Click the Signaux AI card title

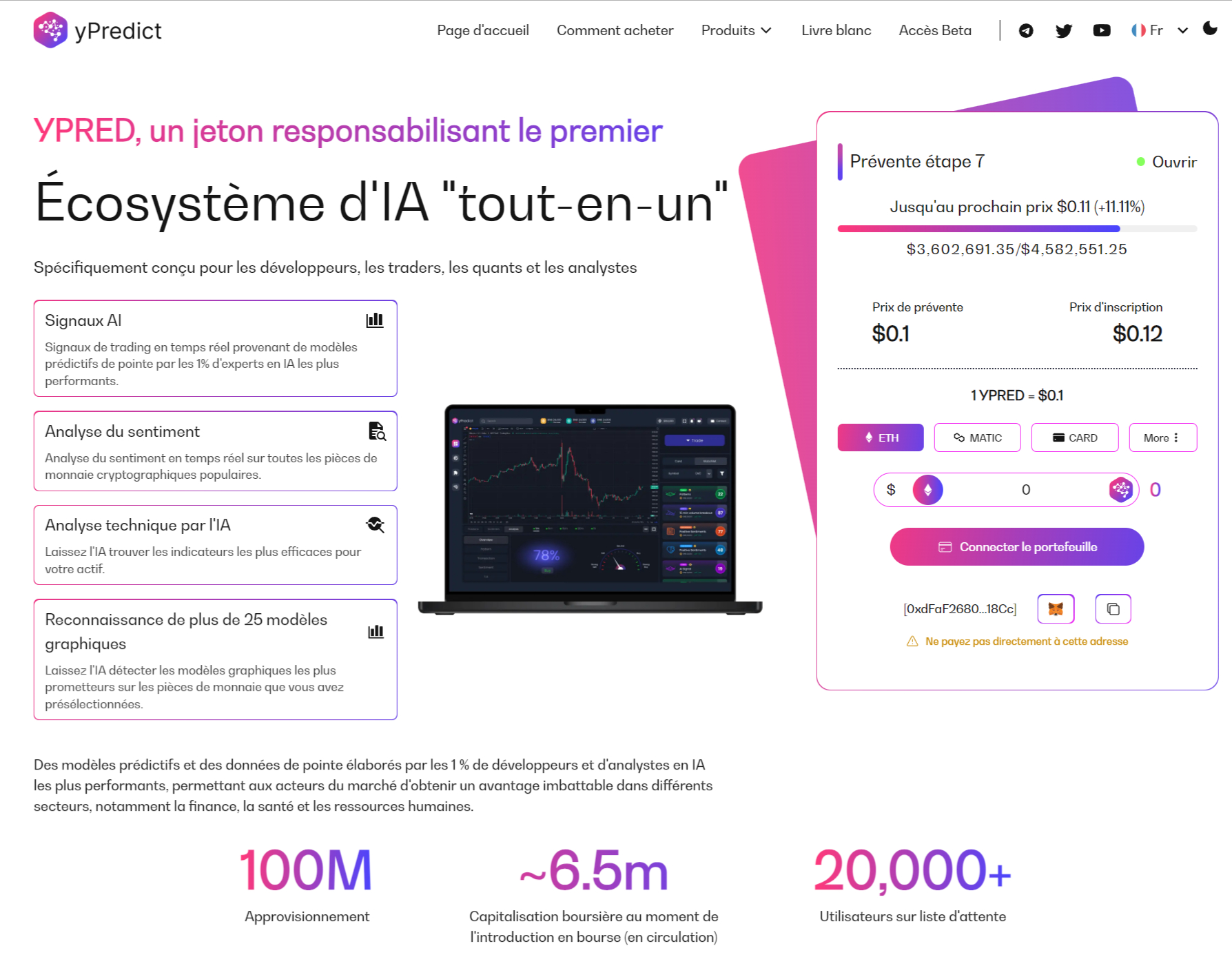tap(83, 320)
